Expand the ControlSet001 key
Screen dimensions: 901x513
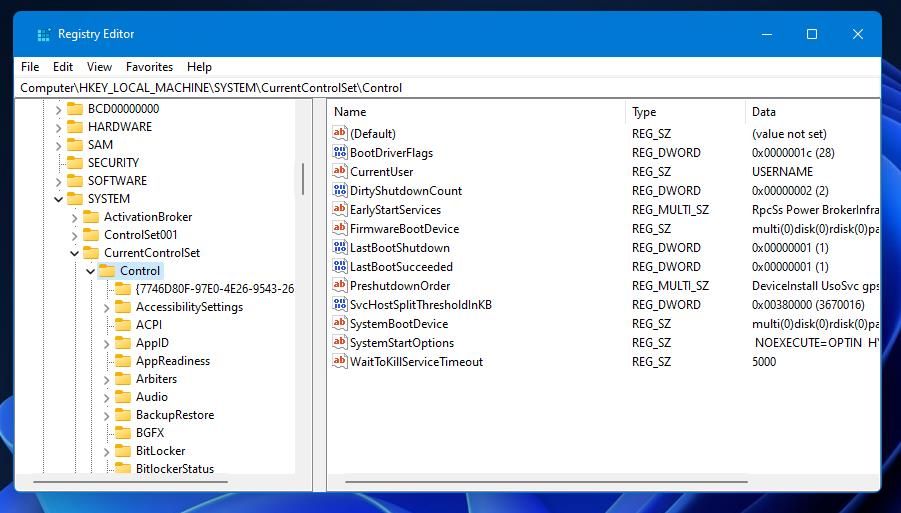(x=74, y=235)
